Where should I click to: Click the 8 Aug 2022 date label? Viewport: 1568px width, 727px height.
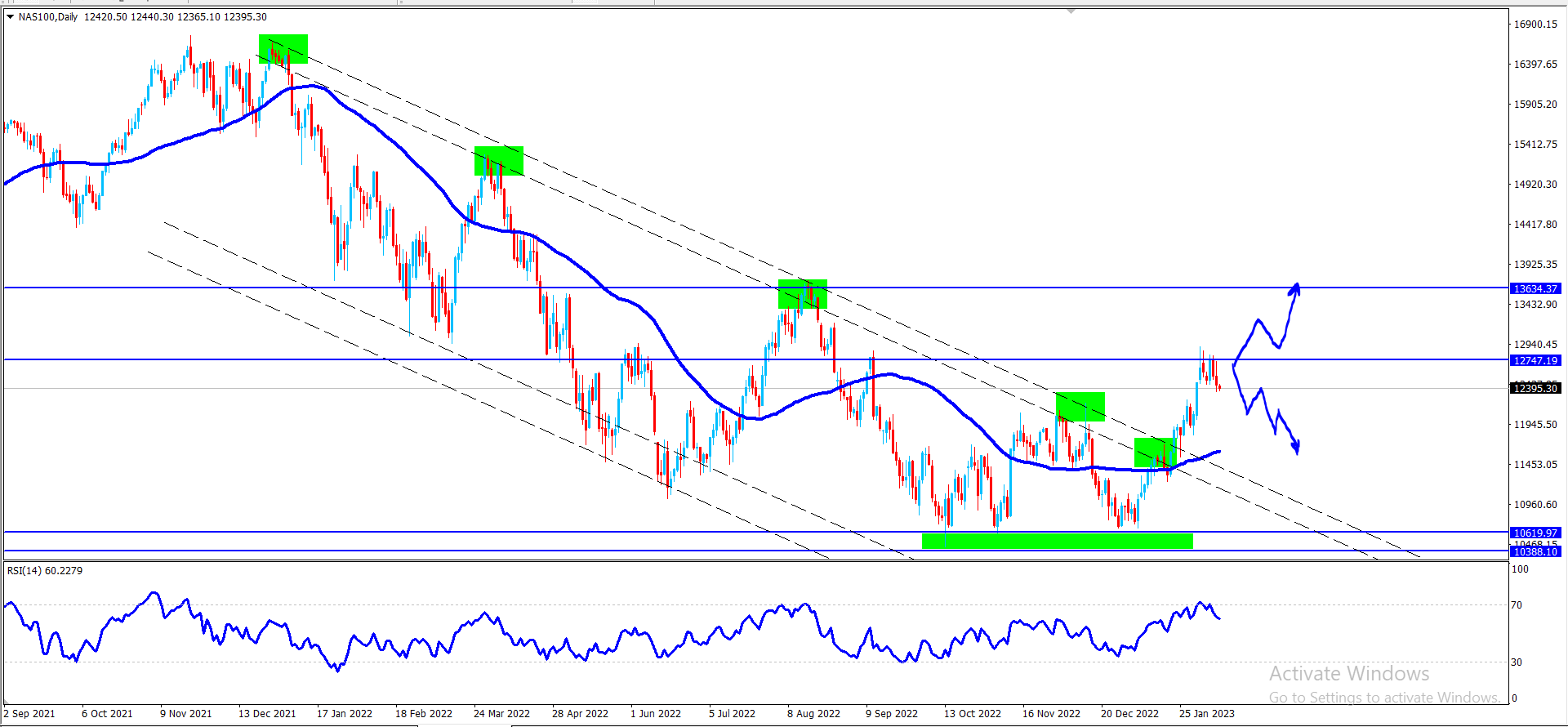[813, 714]
